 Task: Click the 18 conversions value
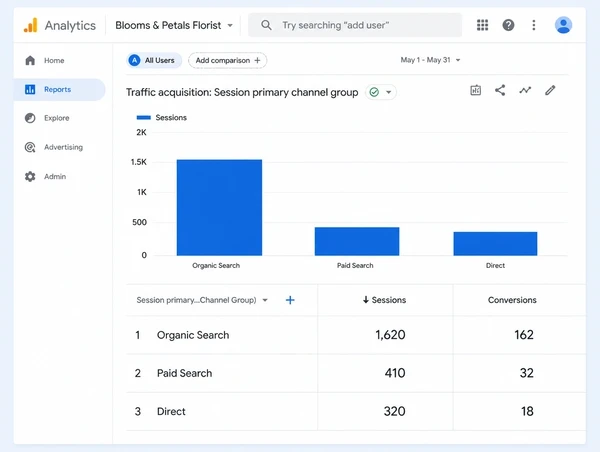pyautogui.click(x=527, y=411)
